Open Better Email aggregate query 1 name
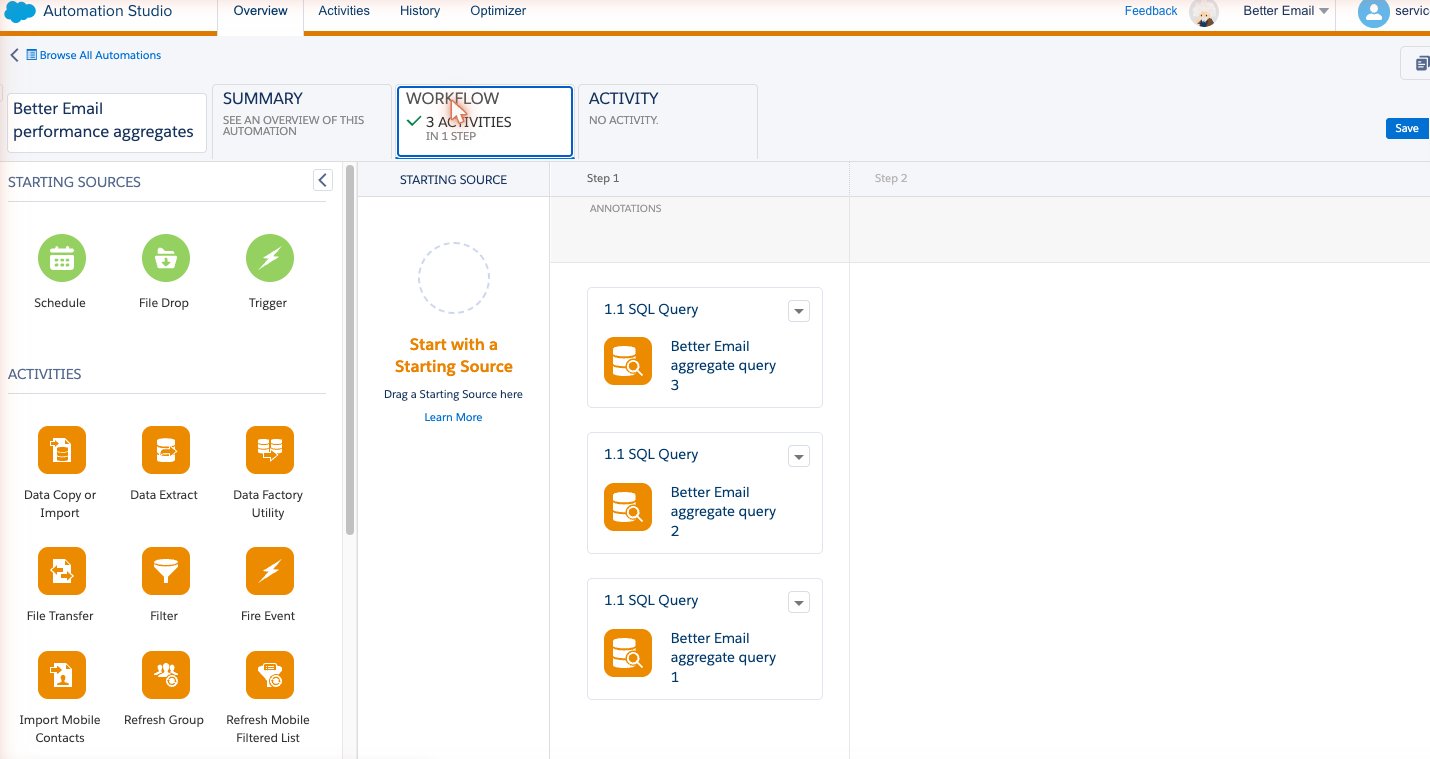 (724, 657)
